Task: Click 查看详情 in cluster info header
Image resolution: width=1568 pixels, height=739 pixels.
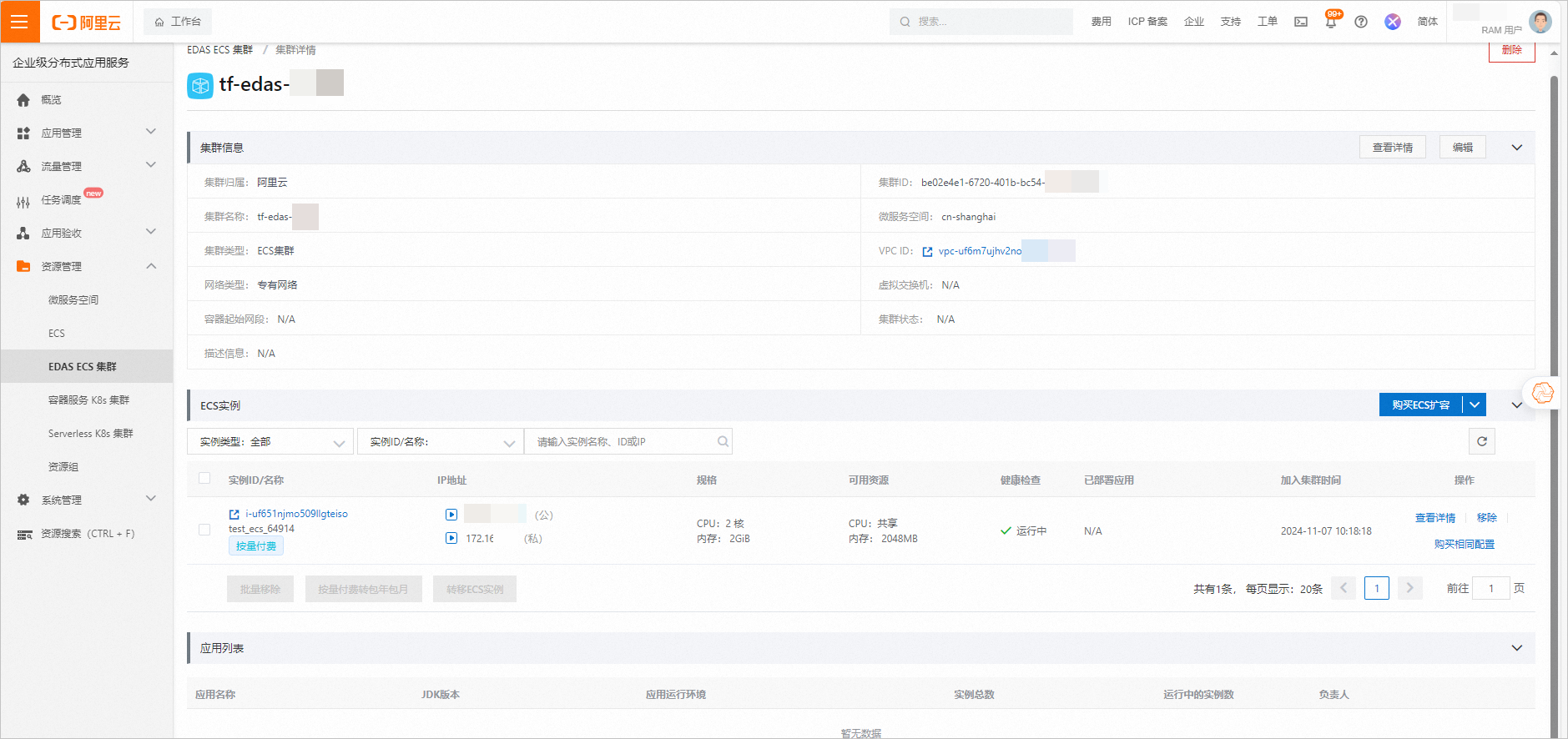Action: coord(1393,148)
